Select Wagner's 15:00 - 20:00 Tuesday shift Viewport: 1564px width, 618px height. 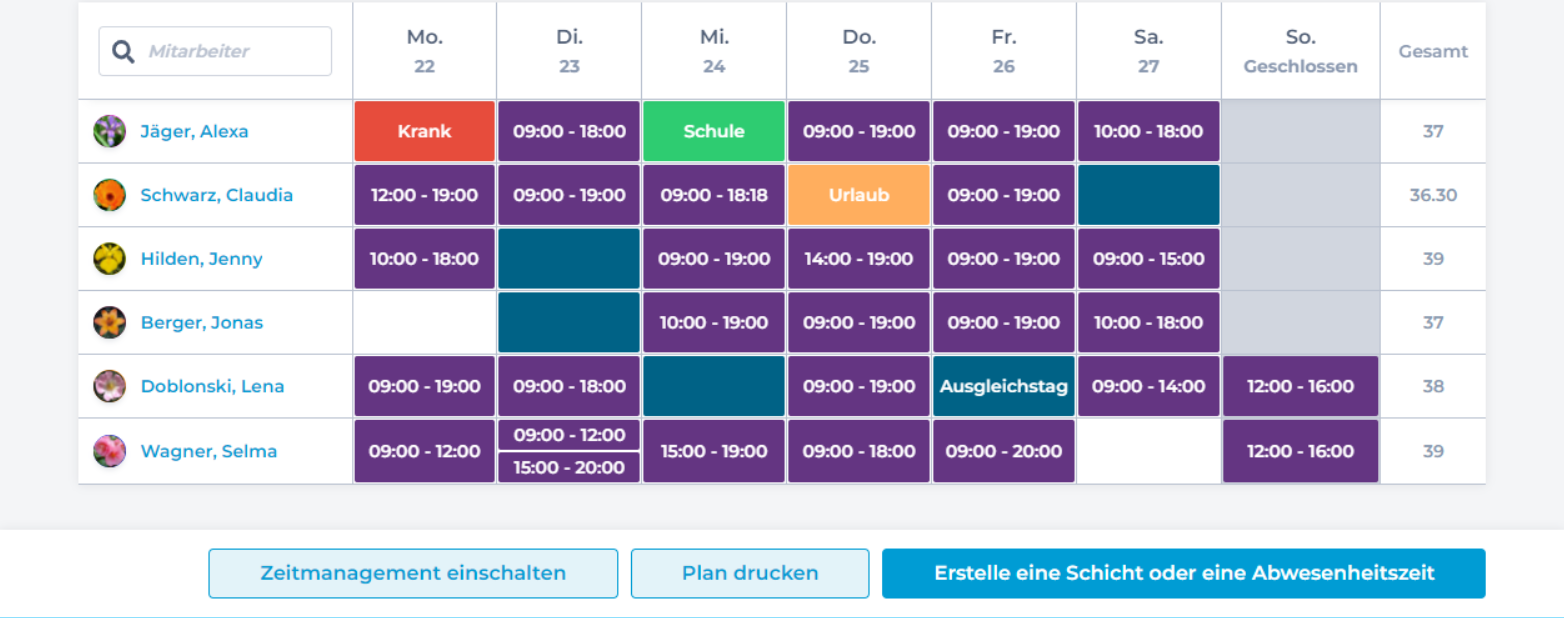pyautogui.click(x=569, y=467)
